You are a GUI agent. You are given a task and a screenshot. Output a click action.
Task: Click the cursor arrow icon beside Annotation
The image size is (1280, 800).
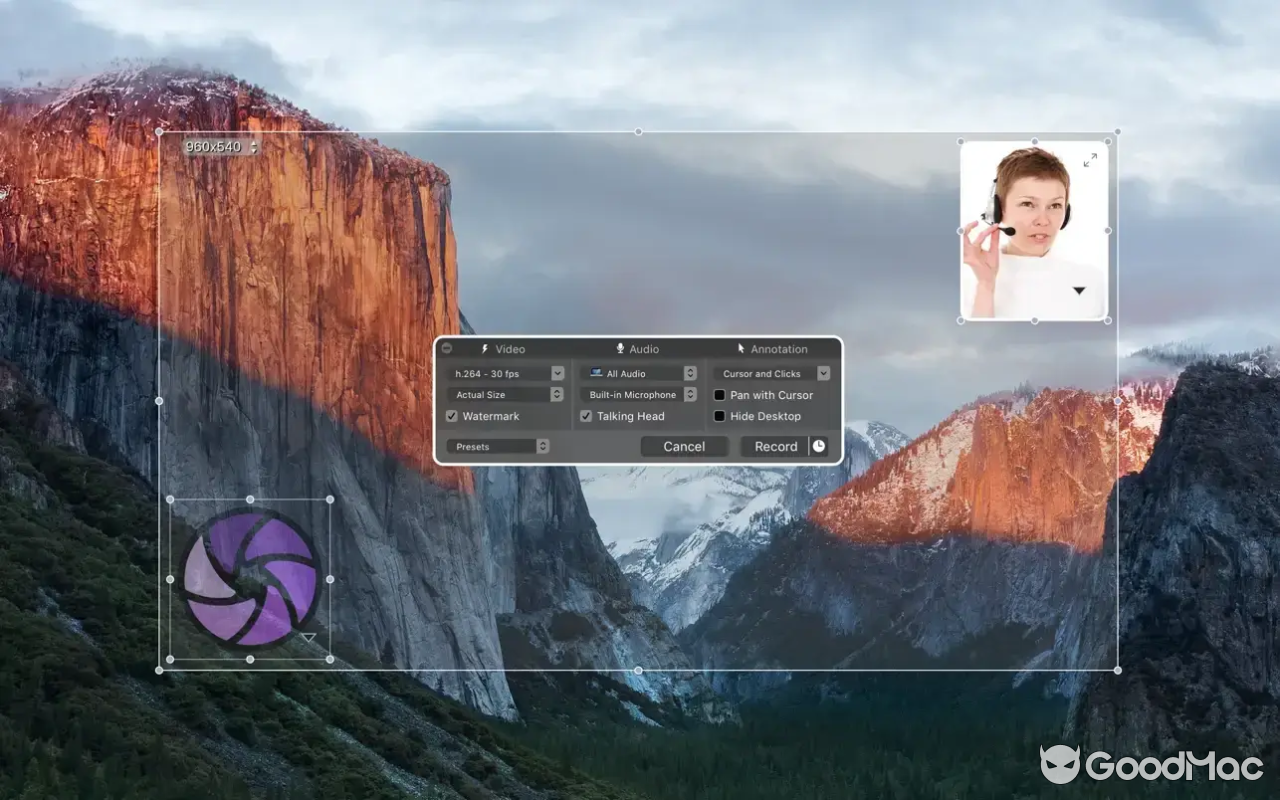[740, 349]
